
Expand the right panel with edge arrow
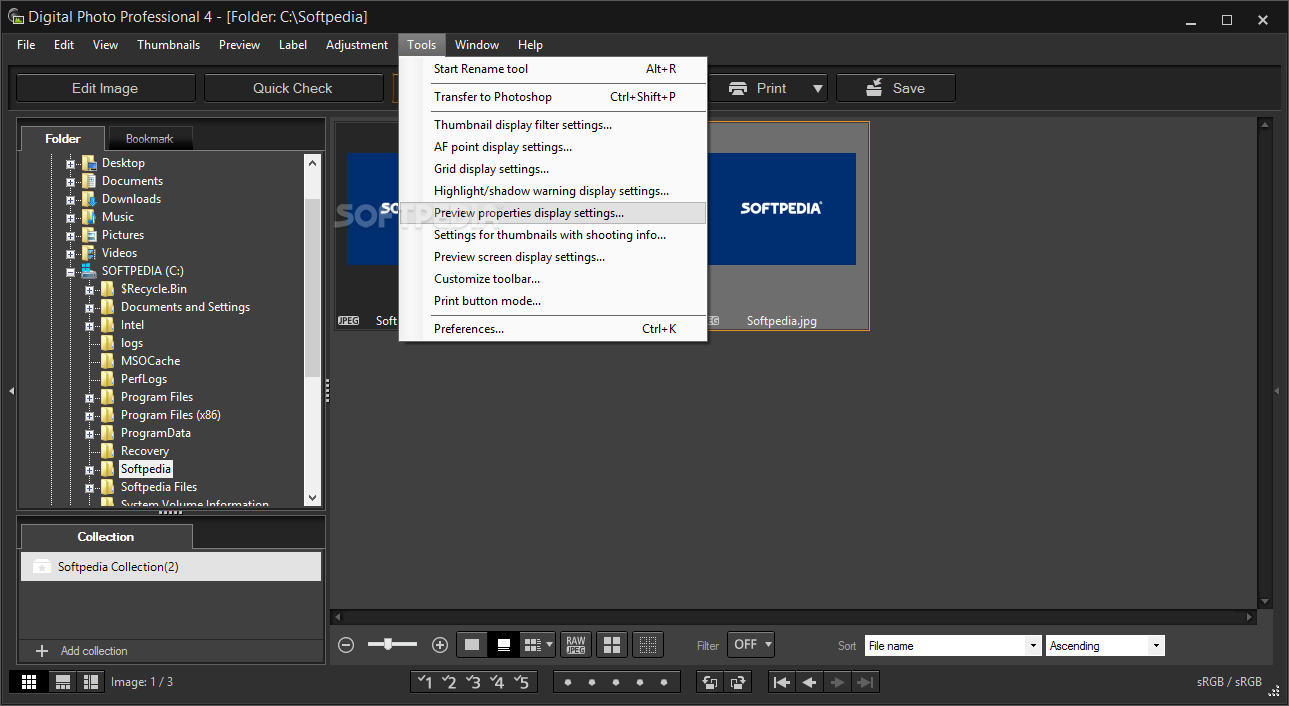[x=1277, y=391]
